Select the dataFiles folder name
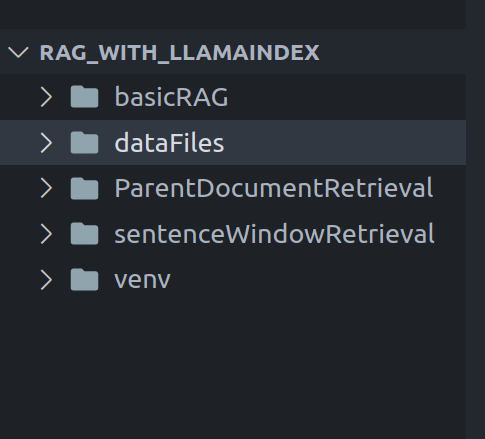Viewport: 485px width, 439px height. pos(169,143)
